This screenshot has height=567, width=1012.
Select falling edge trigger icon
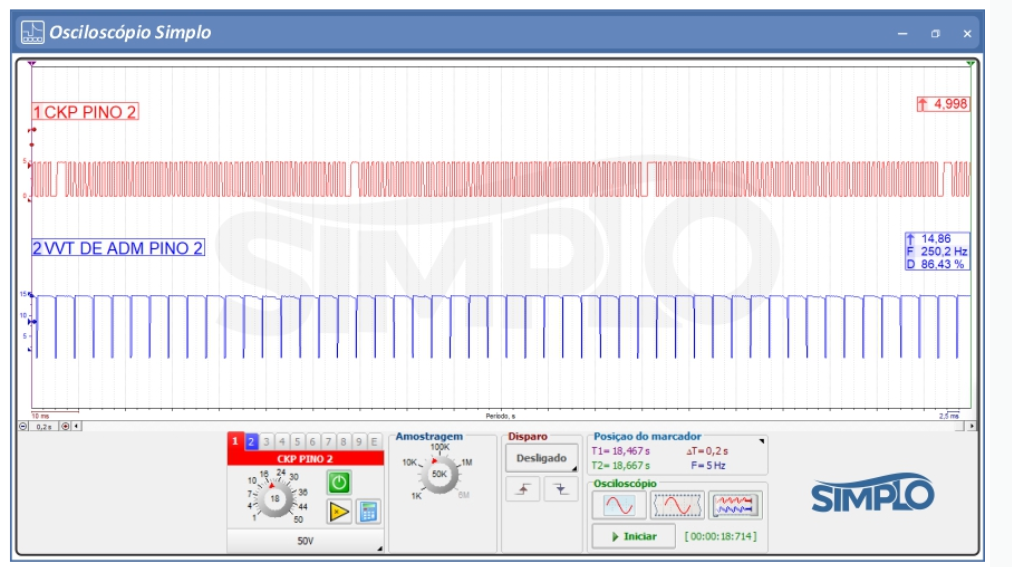(560, 490)
